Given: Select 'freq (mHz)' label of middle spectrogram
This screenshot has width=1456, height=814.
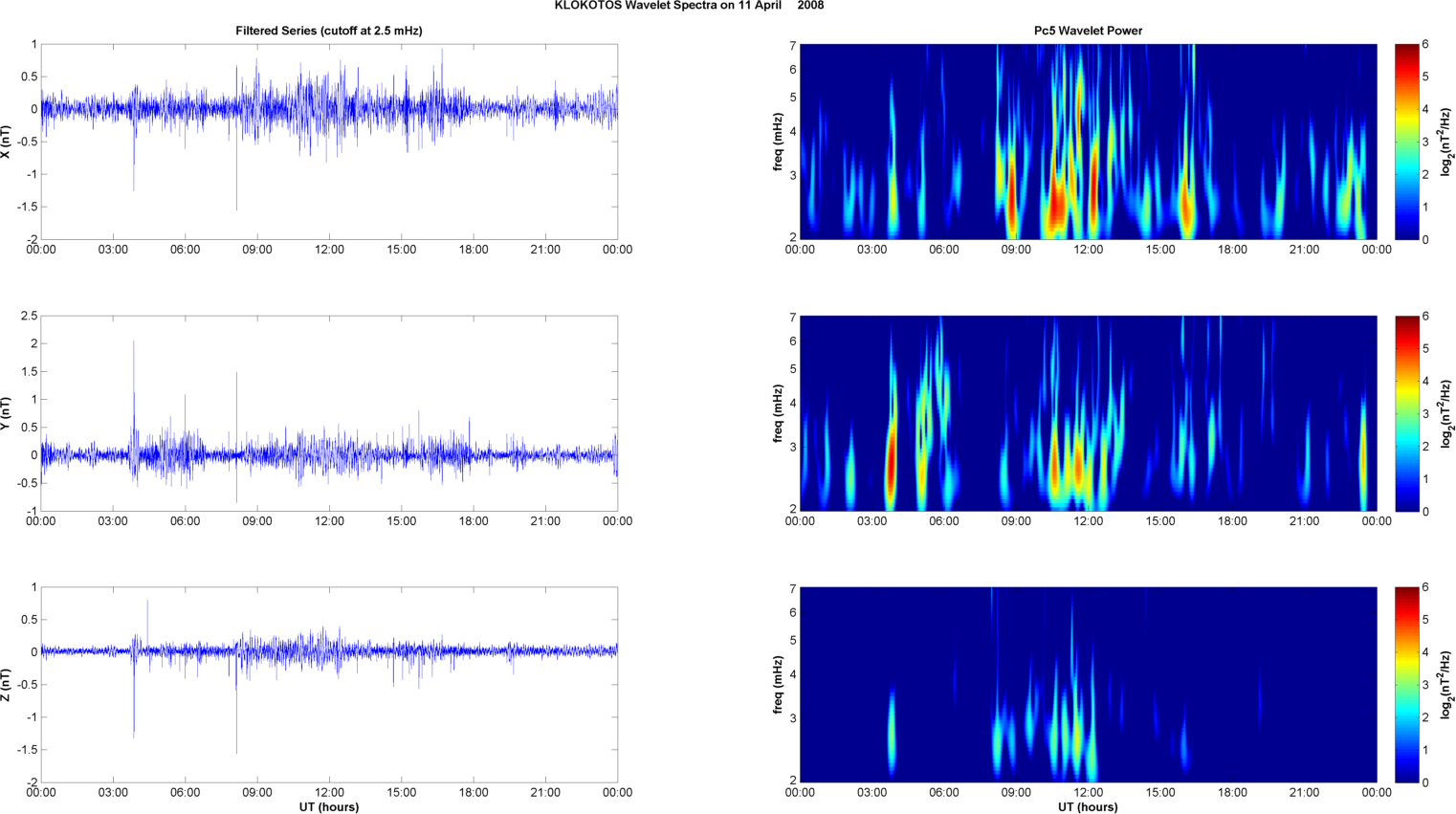Looking at the screenshot, I should [x=779, y=413].
